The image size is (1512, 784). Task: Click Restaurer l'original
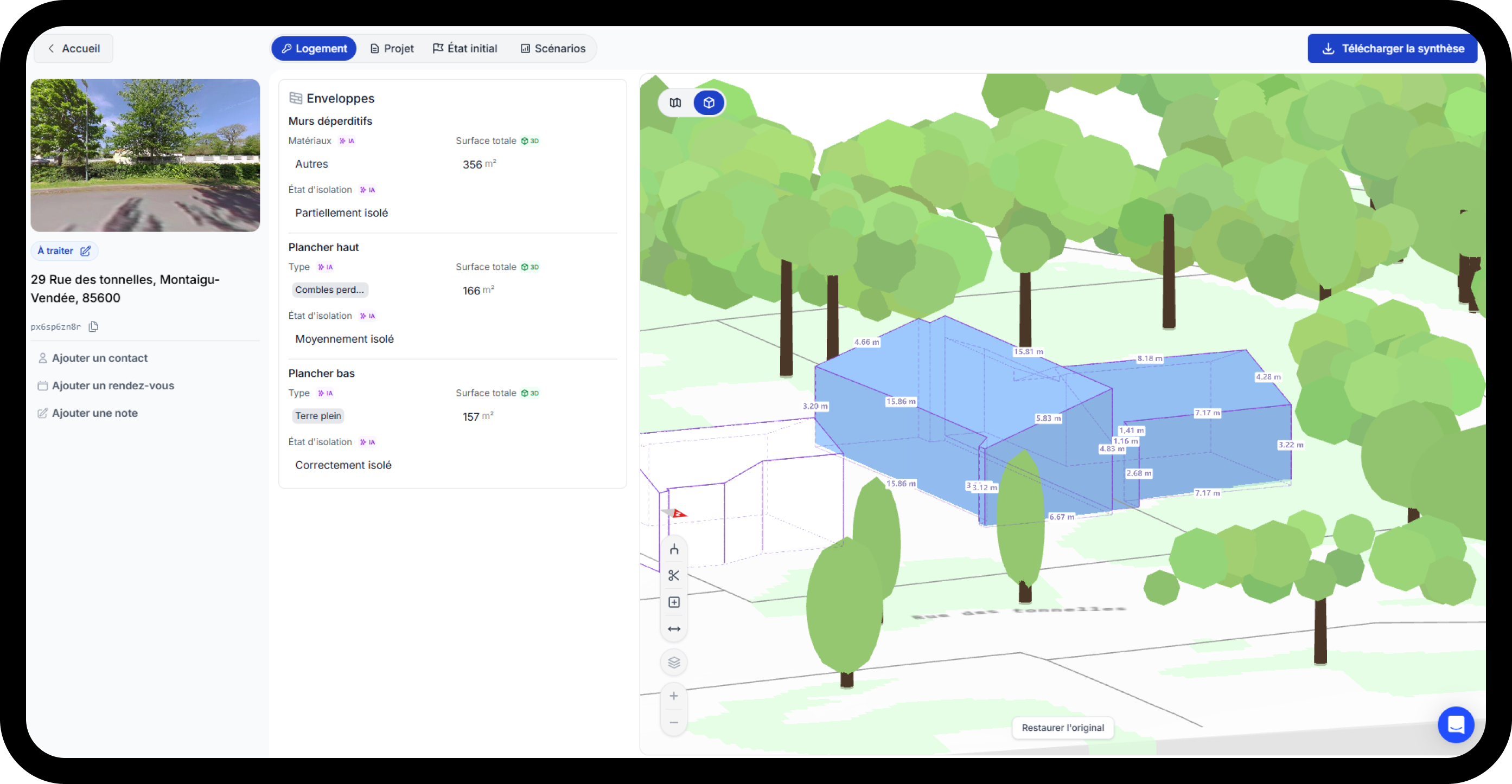[1062, 728]
